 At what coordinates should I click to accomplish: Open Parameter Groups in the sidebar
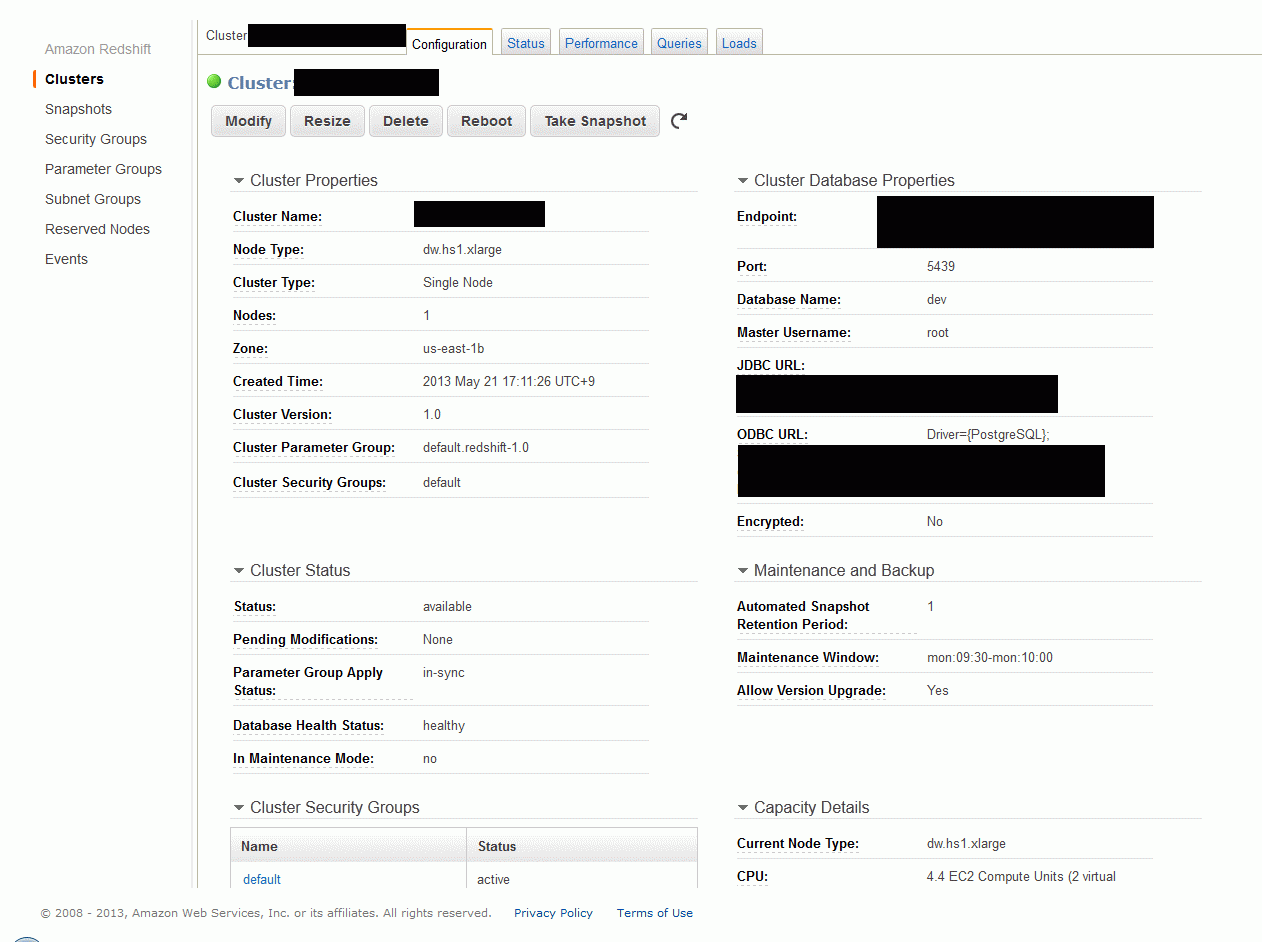tap(103, 169)
